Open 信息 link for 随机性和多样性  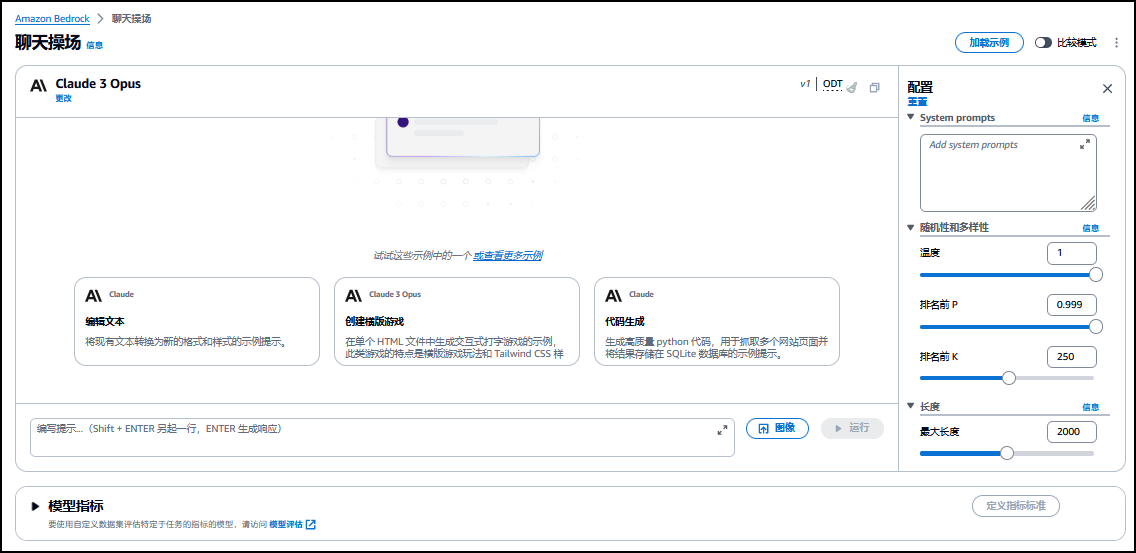point(1090,228)
